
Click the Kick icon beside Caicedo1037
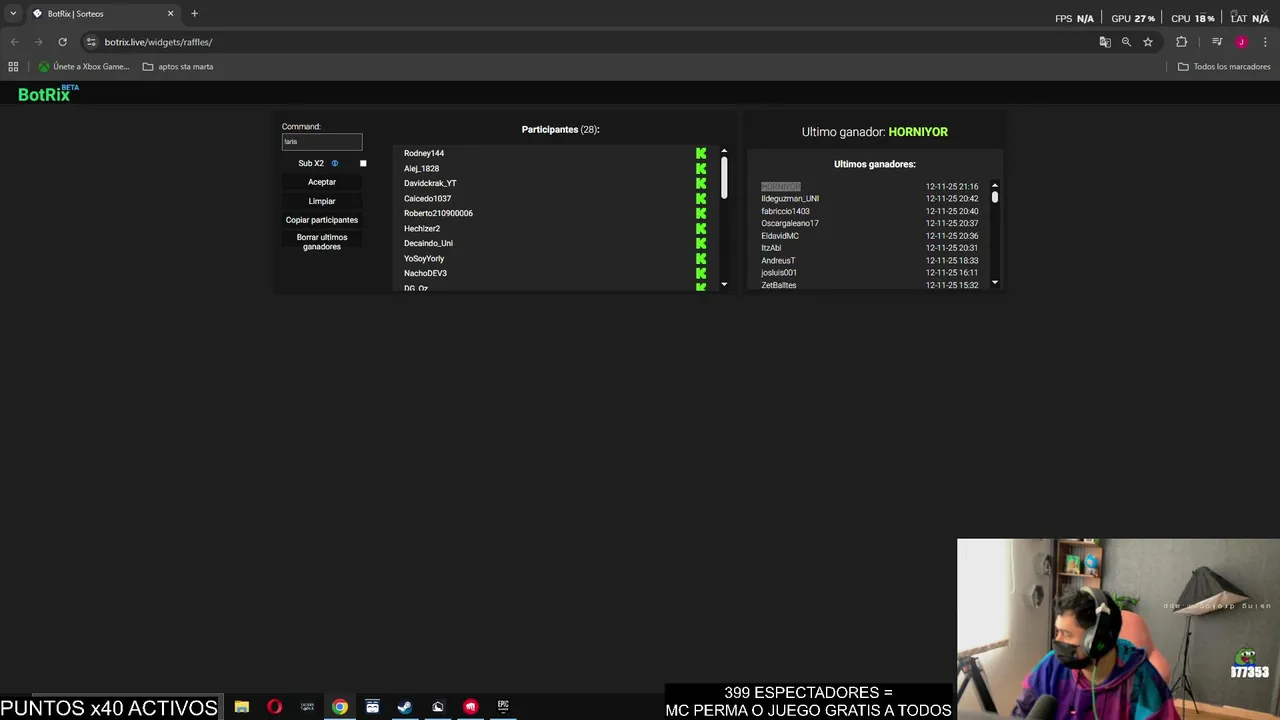(x=701, y=198)
